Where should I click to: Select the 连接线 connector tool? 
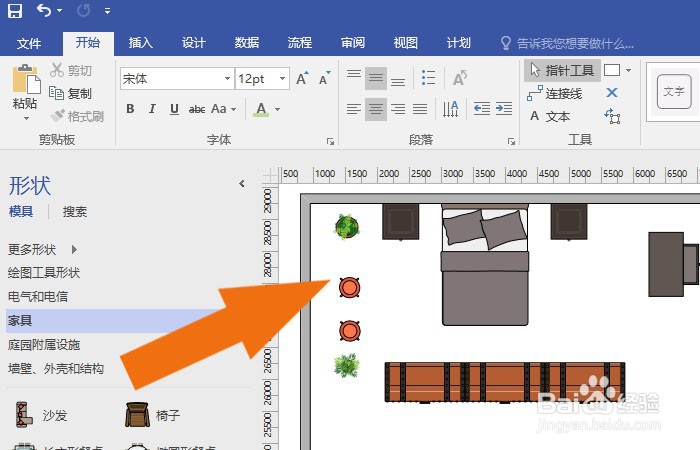555,93
